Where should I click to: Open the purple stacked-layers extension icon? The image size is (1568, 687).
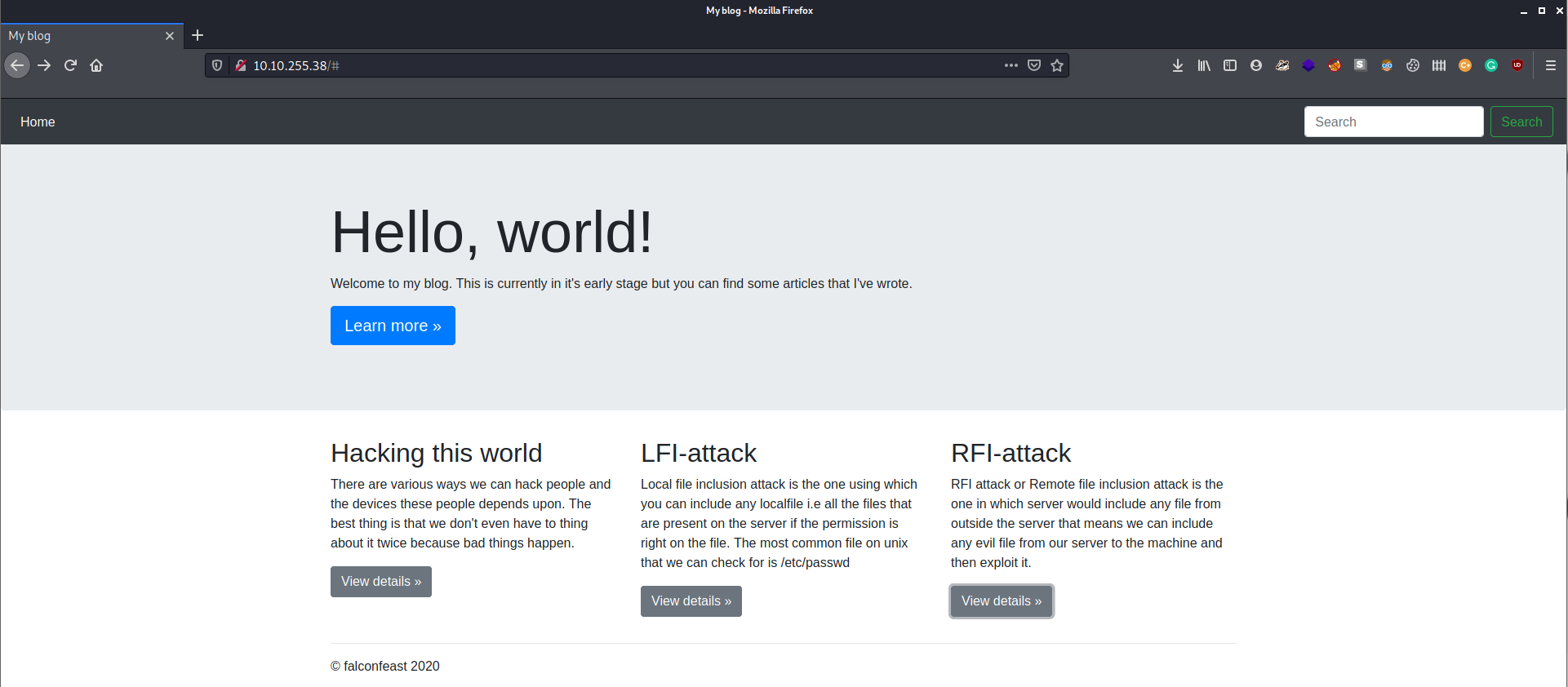1308,65
